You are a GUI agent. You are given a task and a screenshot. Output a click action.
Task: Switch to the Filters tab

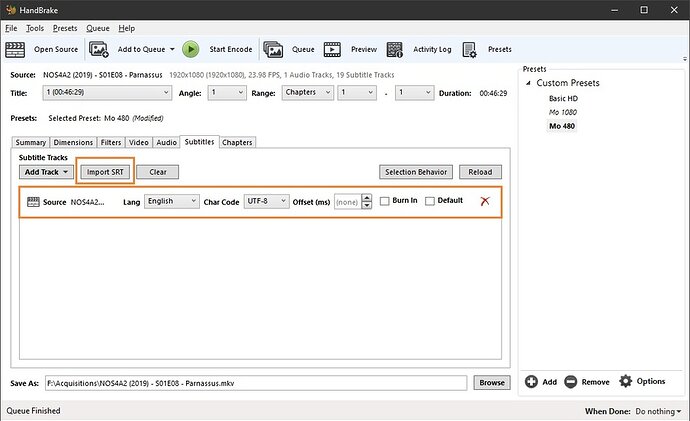(111, 143)
